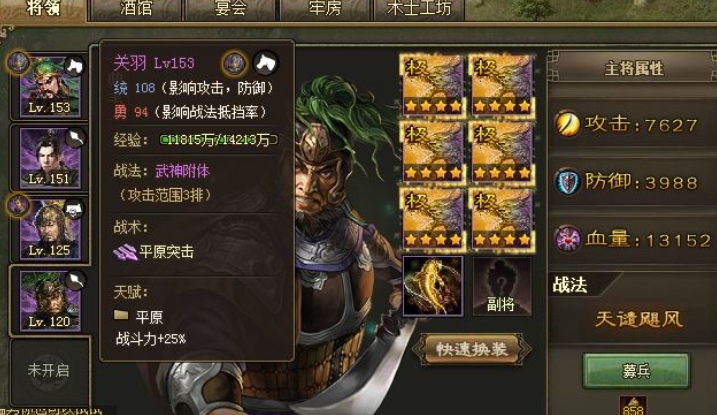717x415 pixels.
Task: Click the 平原突击 tactic icon
Action: point(125,252)
